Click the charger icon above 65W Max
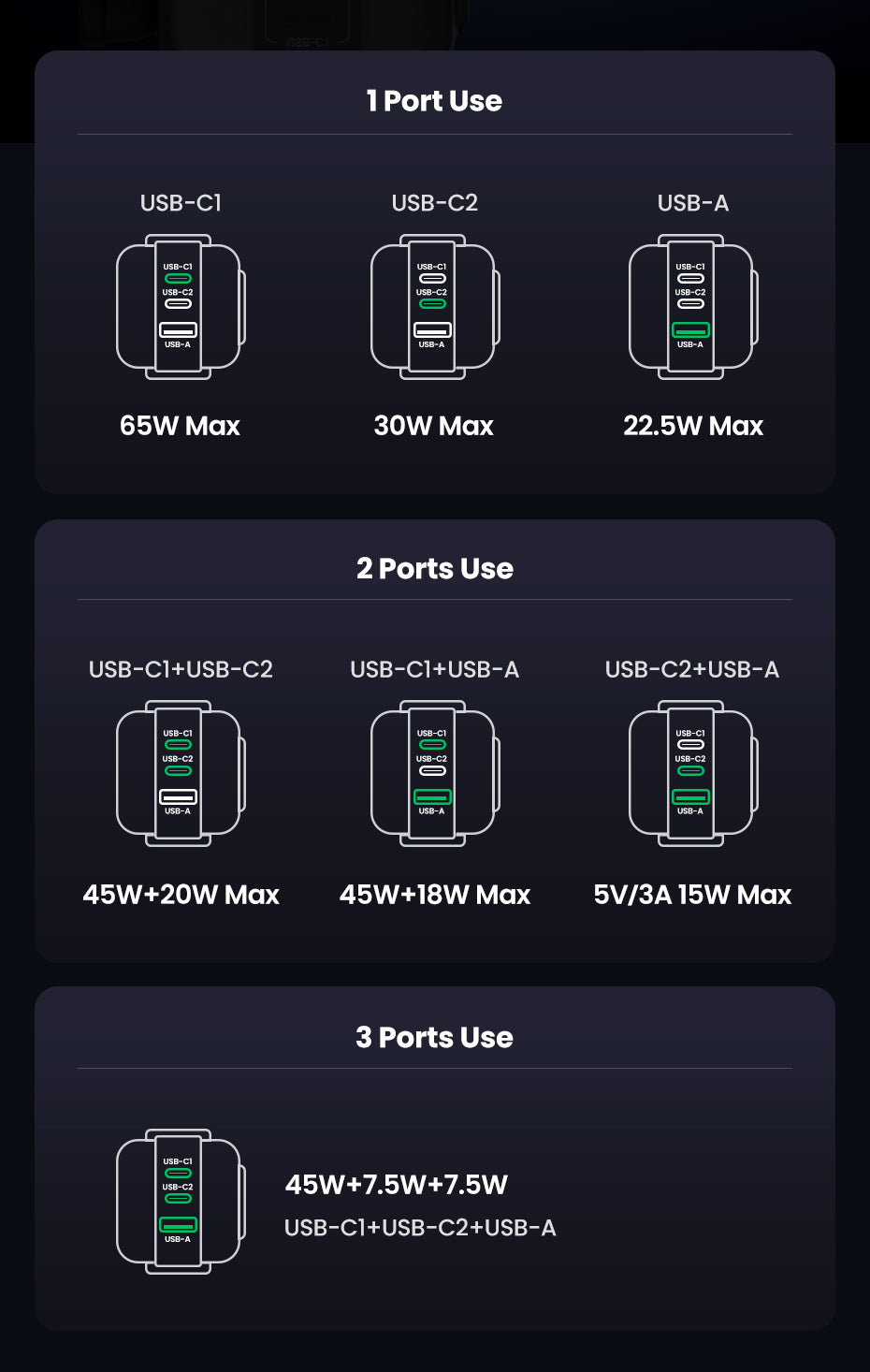 (x=180, y=307)
